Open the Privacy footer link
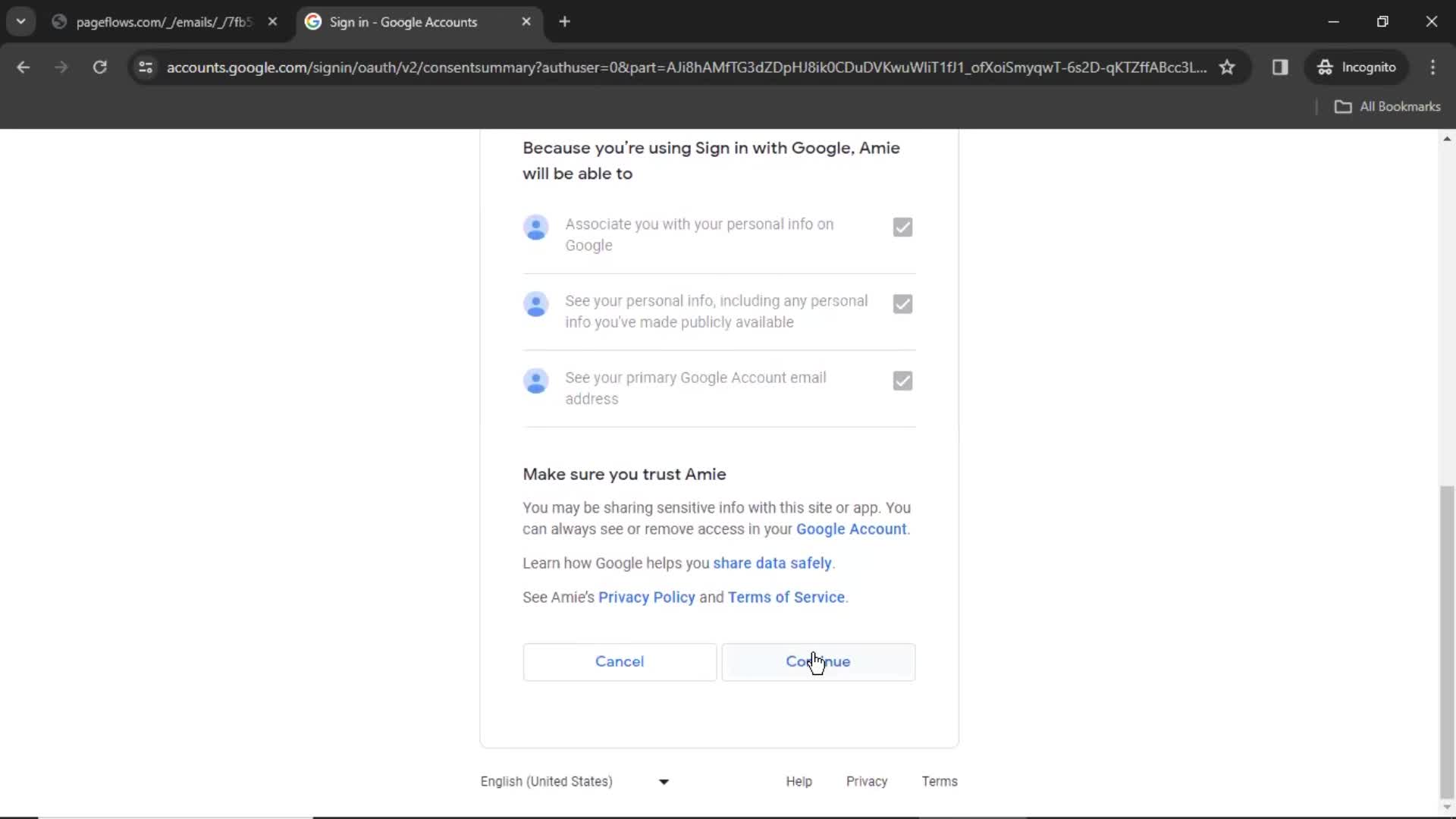 tap(866, 782)
